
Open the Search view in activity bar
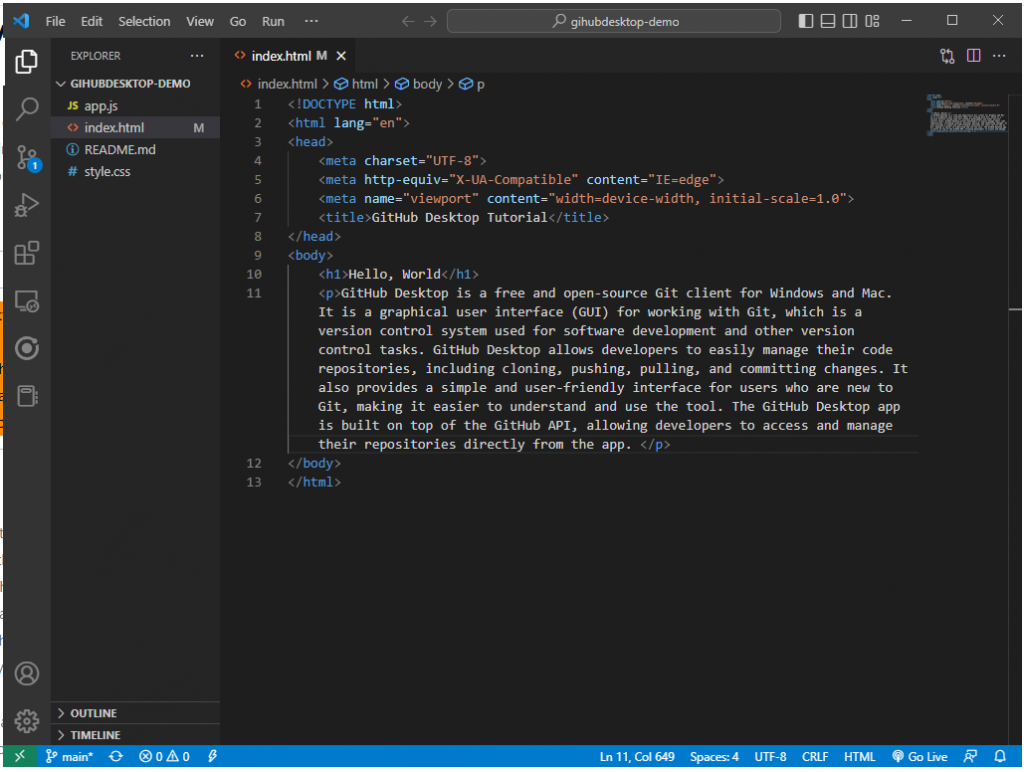(27, 108)
